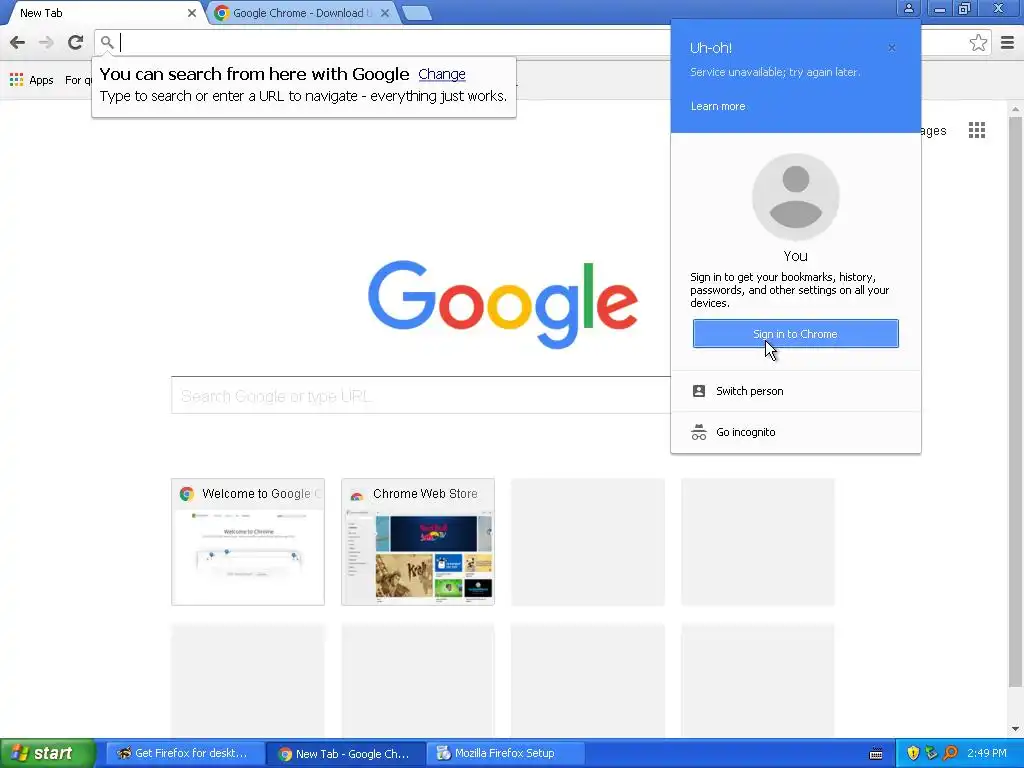Open the Welcome to Google Chrome thumbnail

pos(248,542)
